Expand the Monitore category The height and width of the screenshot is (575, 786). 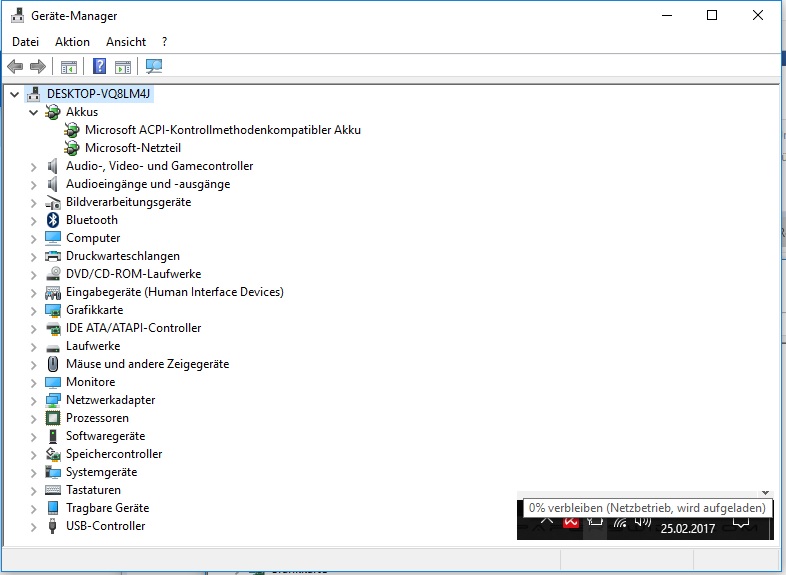(34, 383)
